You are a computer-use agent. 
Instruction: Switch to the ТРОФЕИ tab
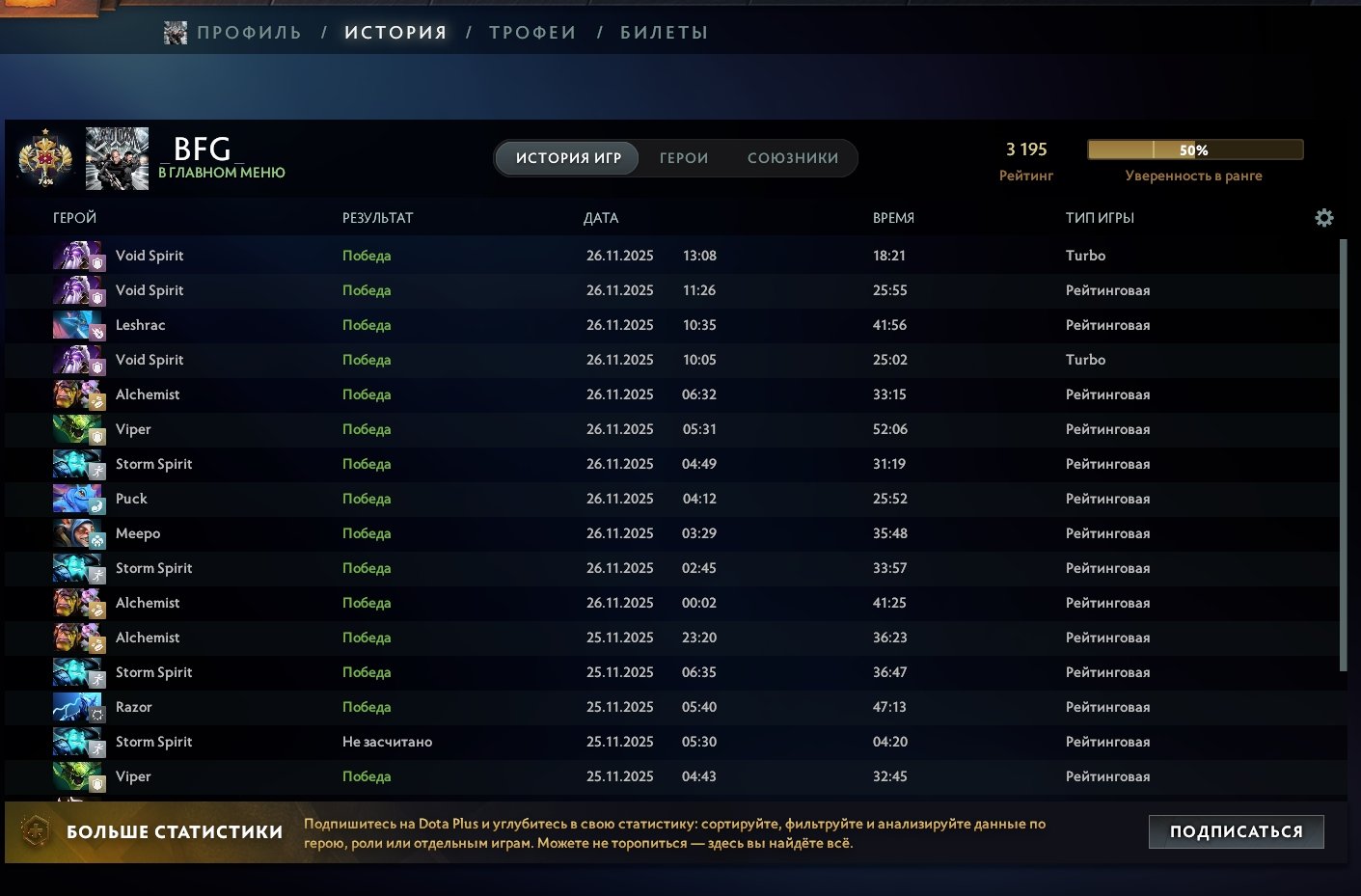click(x=532, y=33)
